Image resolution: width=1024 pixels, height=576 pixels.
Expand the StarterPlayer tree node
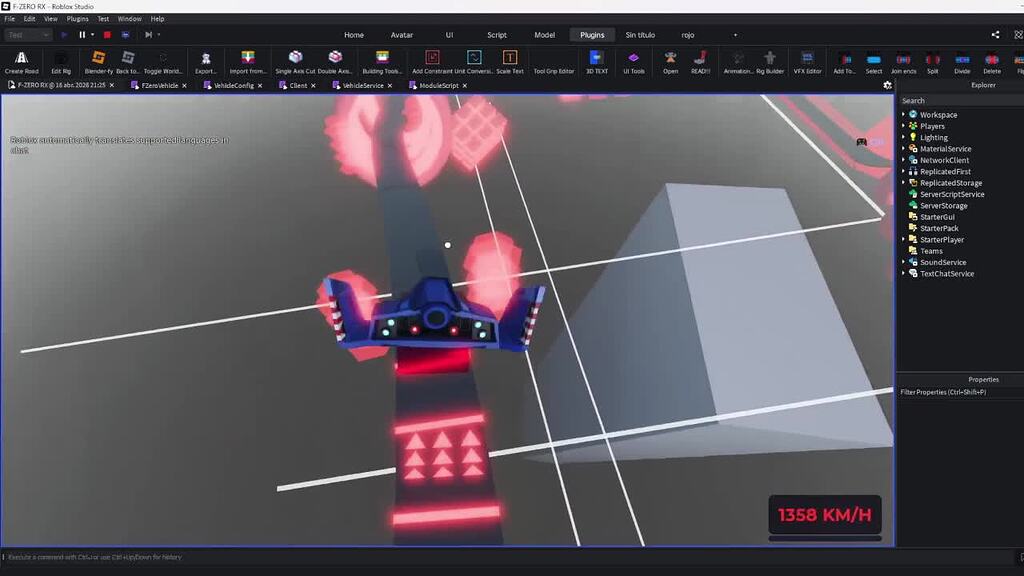(x=904, y=240)
